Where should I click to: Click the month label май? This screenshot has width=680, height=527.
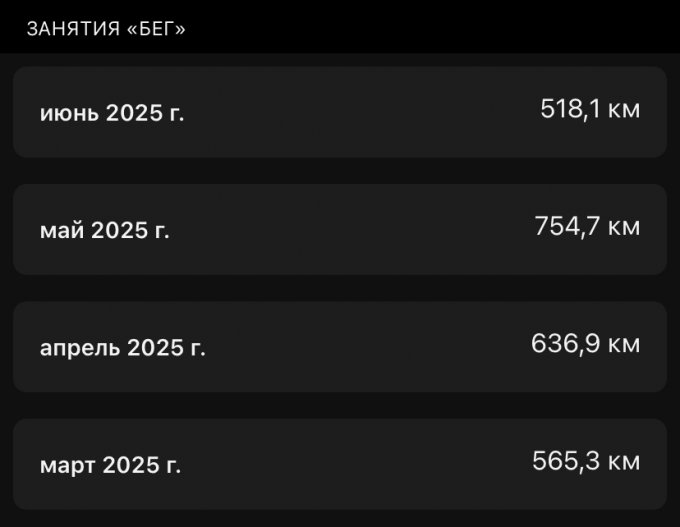coord(62,231)
